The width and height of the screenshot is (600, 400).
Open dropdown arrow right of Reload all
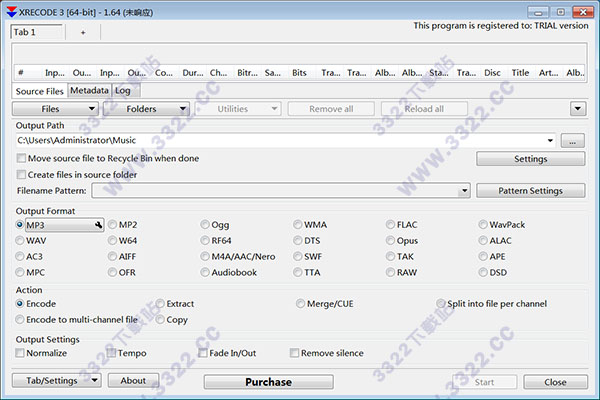(578, 109)
